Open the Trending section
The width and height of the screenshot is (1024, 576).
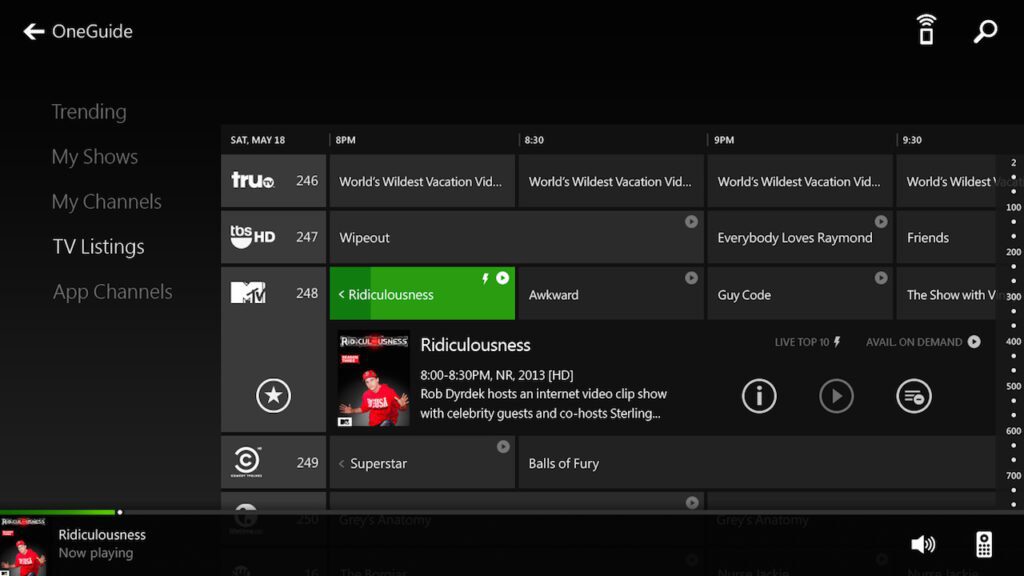(89, 112)
